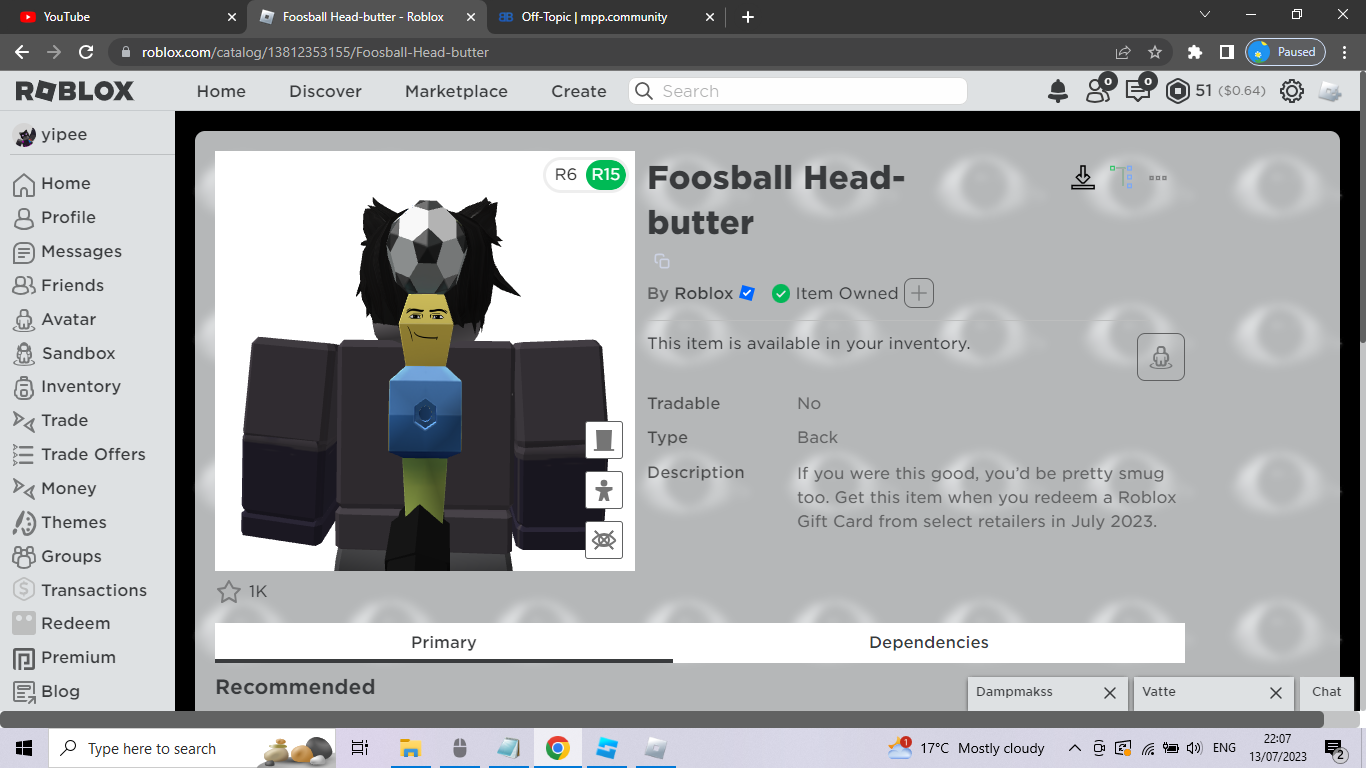1366x768 pixels.
Task: Switch to the Dependencies tab
Action: tap(929, 643)
